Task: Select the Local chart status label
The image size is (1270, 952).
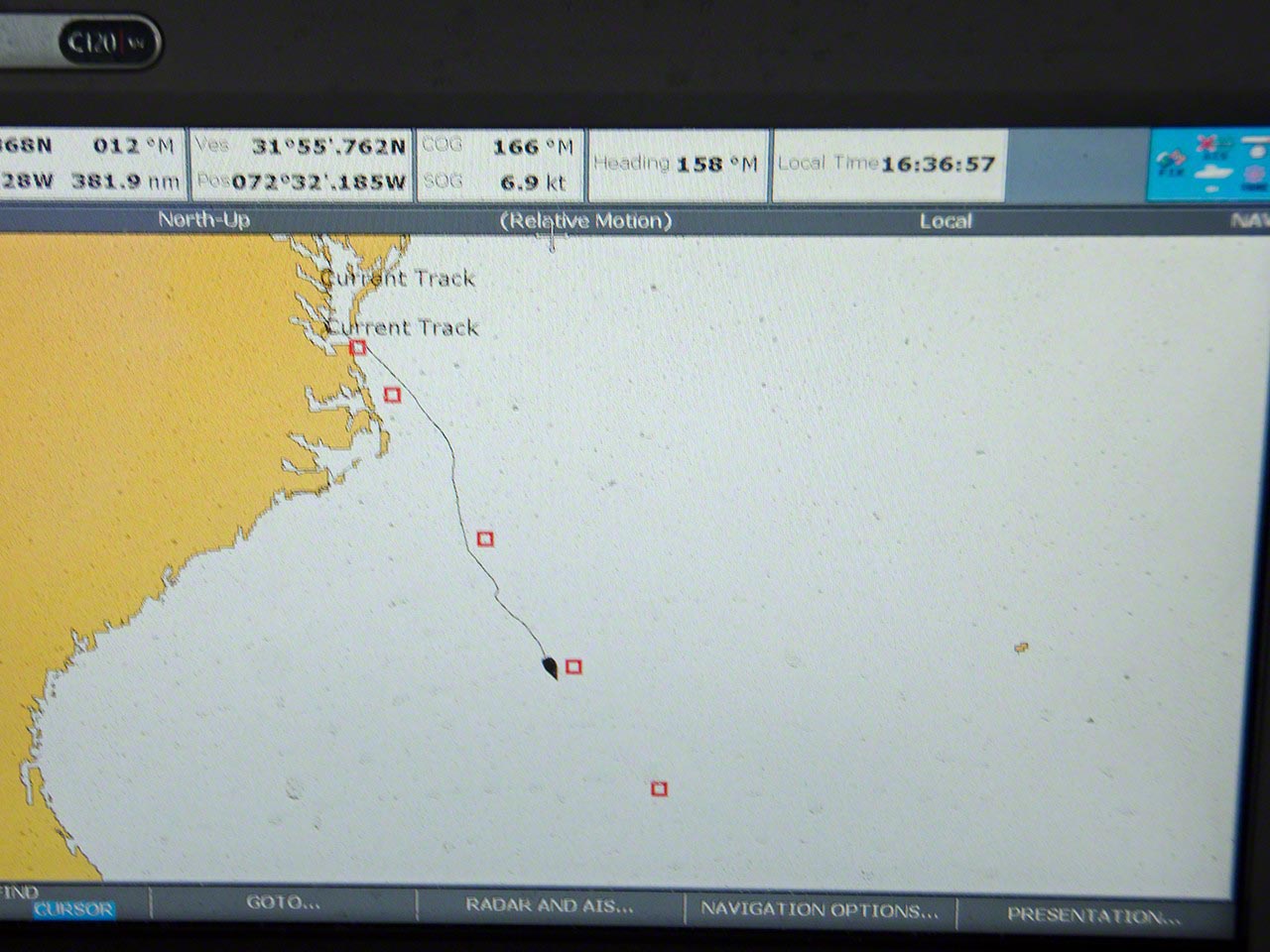Action: coord(945,221)
